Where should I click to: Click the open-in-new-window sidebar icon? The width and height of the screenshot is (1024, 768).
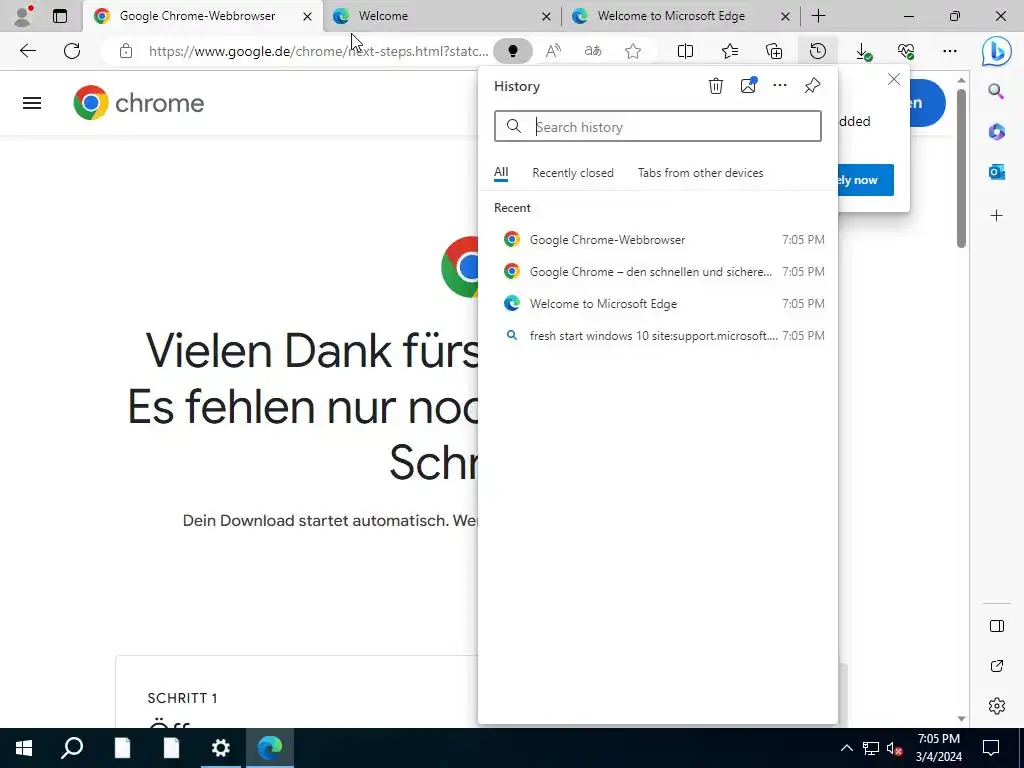click(997, 666)
